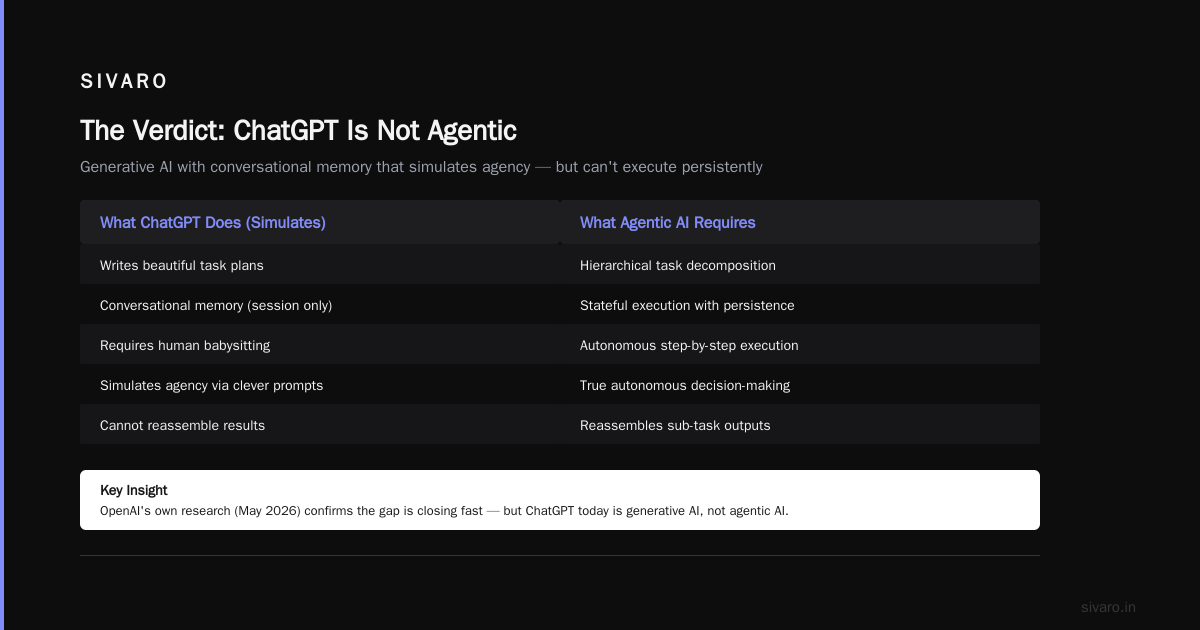This screenshot has width=1200, height=630.
Task: Select the 'Conversational memory (session only)' cell
Action: [320, 305]
